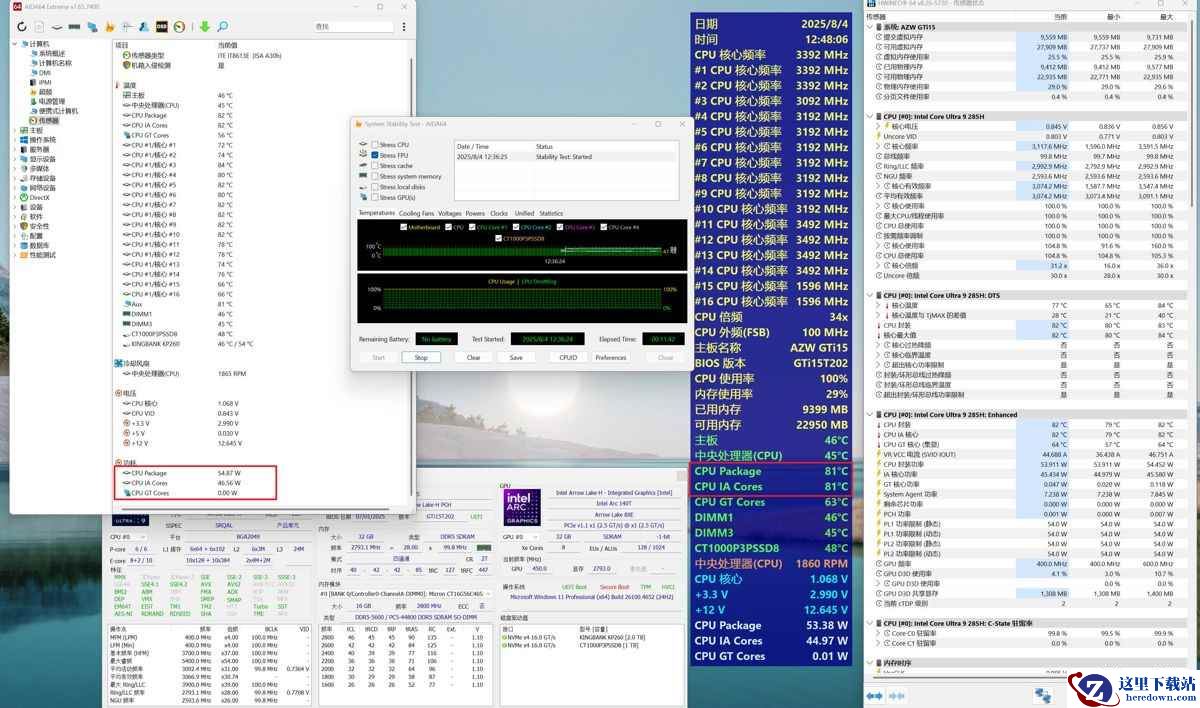
Task: Switch to Statistics tab
Action: tap(551, 213)
